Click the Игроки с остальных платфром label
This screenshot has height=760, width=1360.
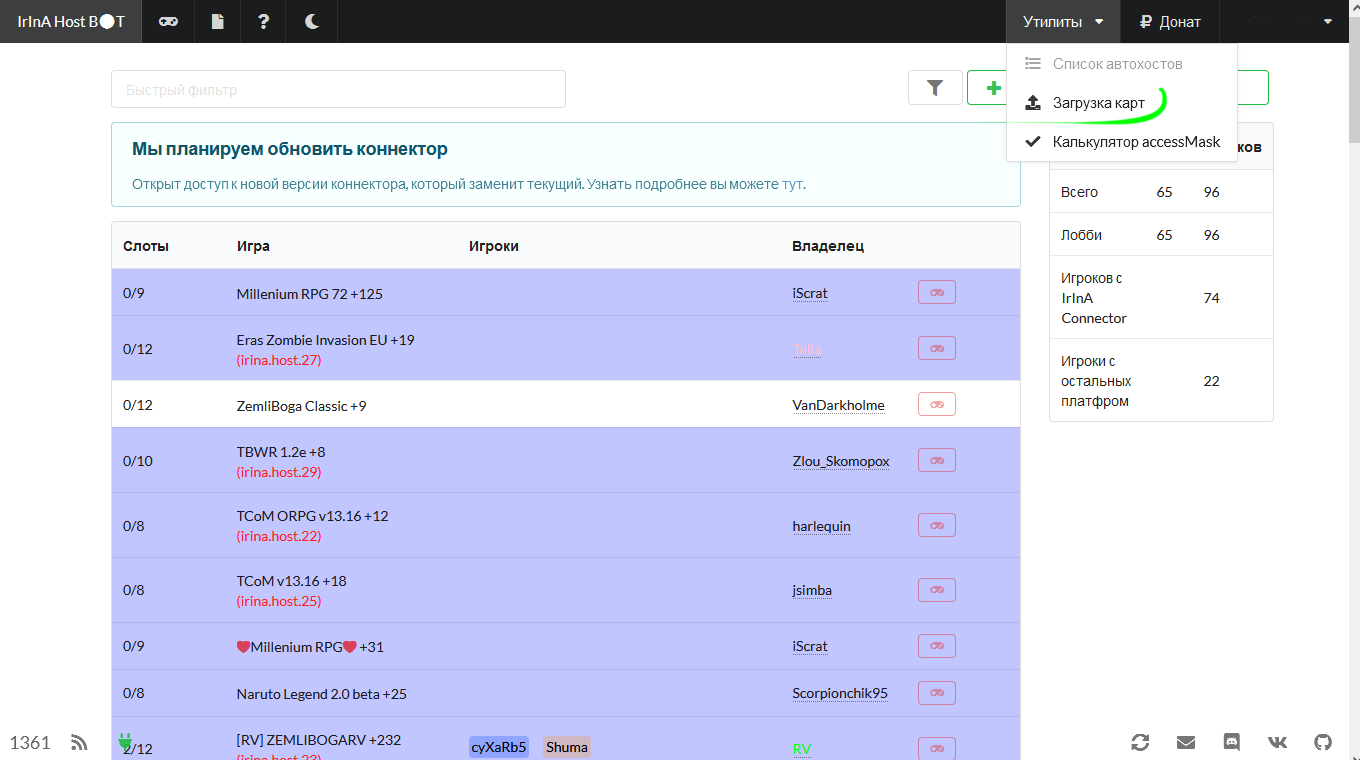(1096, 381)
